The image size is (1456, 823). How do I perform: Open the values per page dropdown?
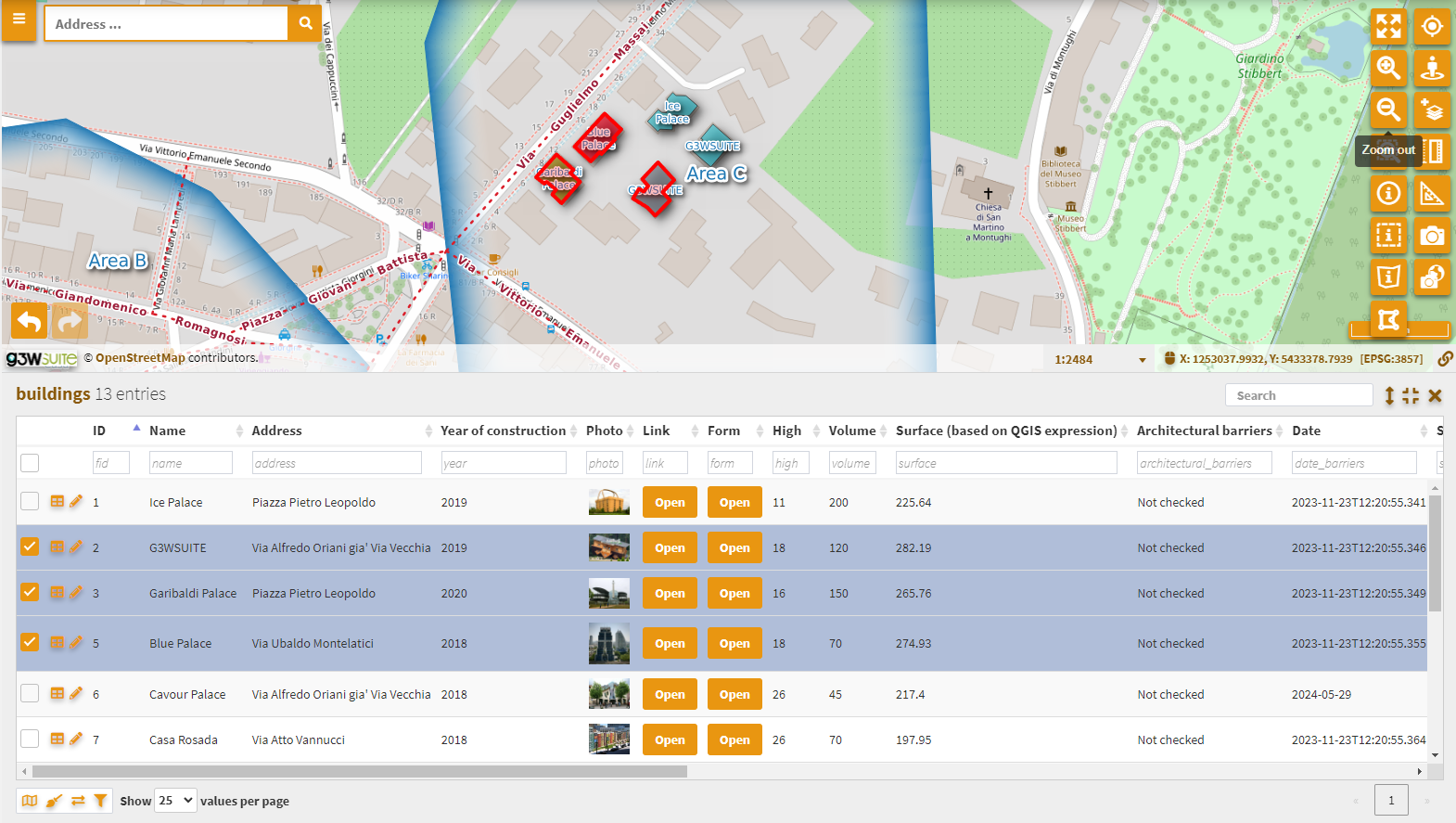(175, 801)
